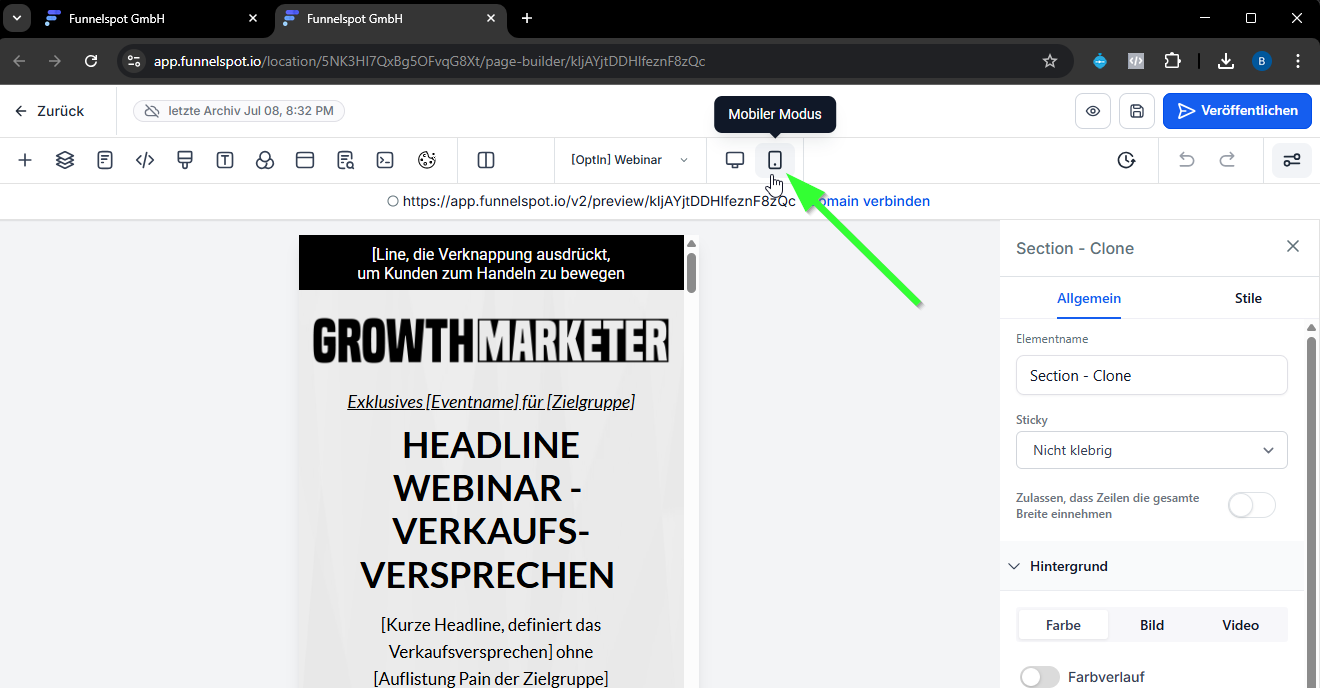The image size is (1320, 688).
Task: Click the save floppy disk icon
Action: coord(1137,111)
